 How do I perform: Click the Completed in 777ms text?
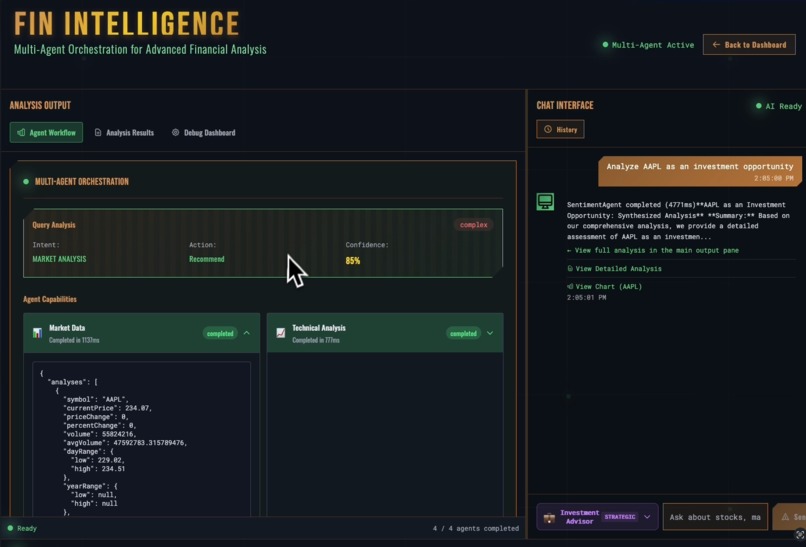[x=316, y=340]
